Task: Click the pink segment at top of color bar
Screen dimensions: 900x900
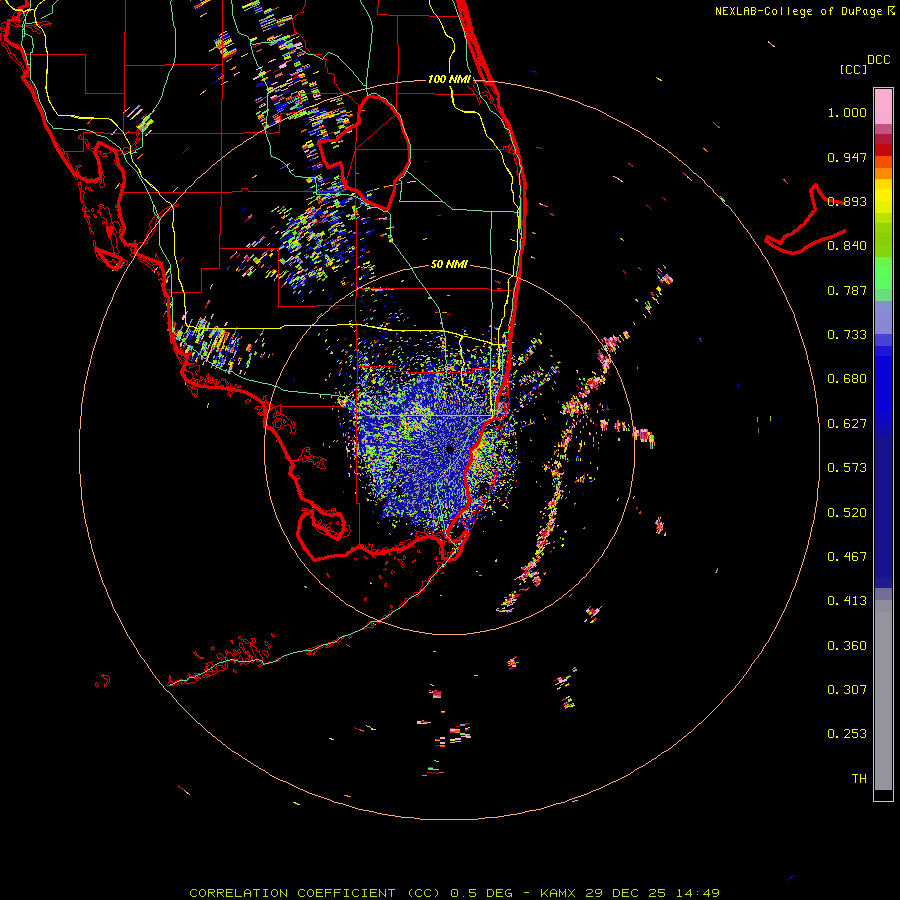Action: 883,106
